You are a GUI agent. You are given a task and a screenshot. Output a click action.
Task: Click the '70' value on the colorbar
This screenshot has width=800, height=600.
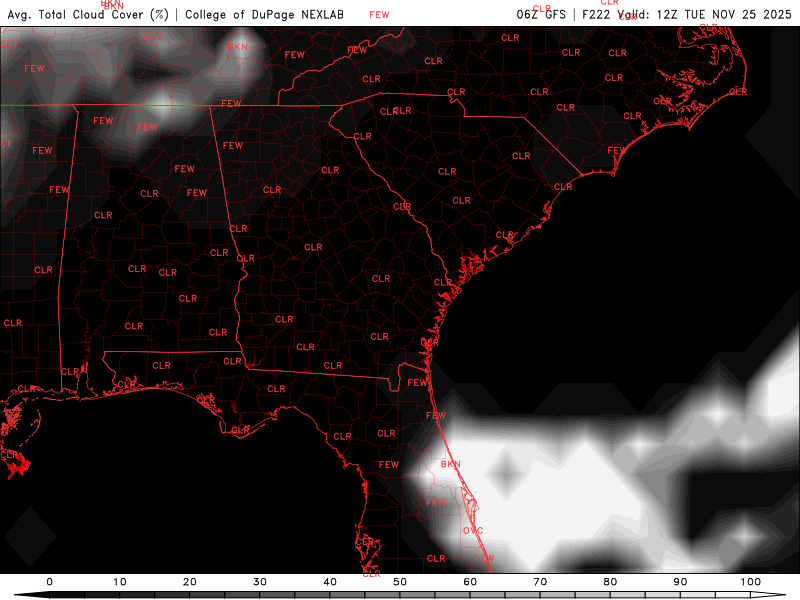click(540, 582)
